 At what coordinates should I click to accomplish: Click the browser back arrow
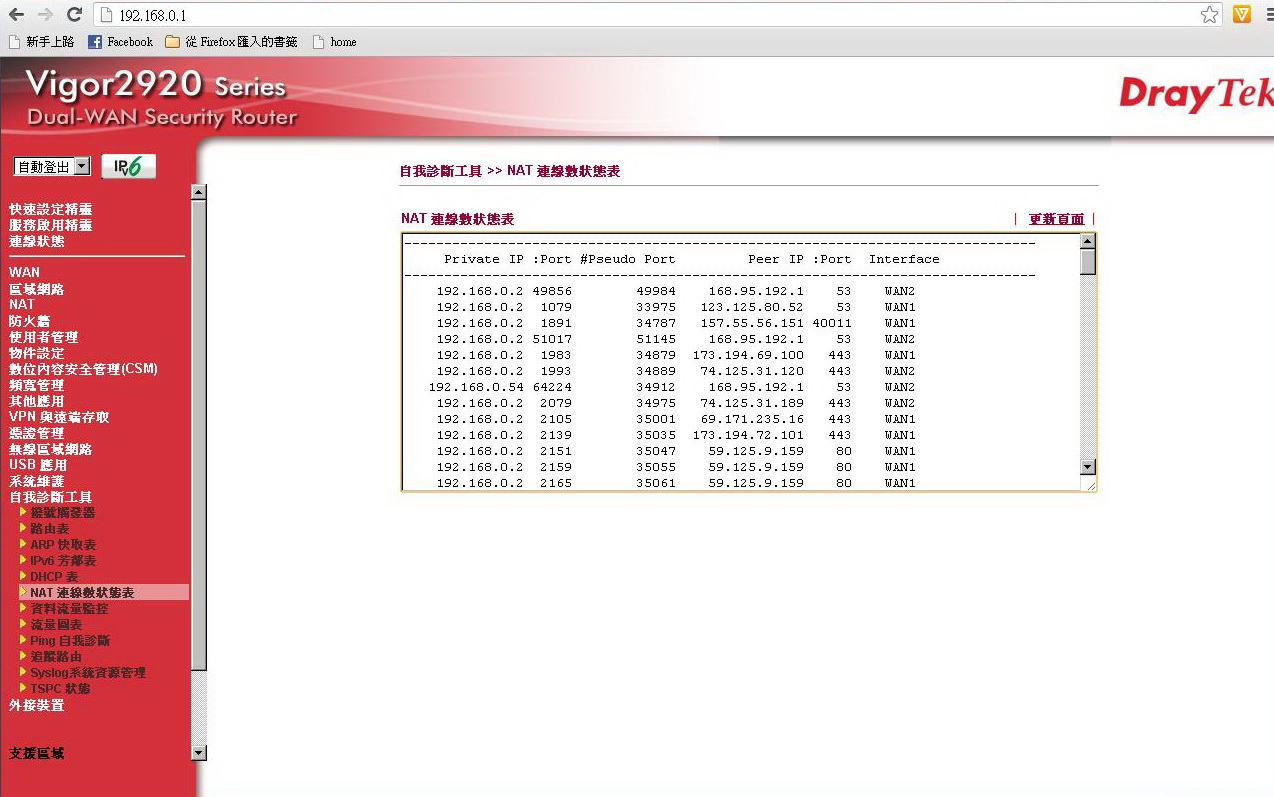[16, 15]
